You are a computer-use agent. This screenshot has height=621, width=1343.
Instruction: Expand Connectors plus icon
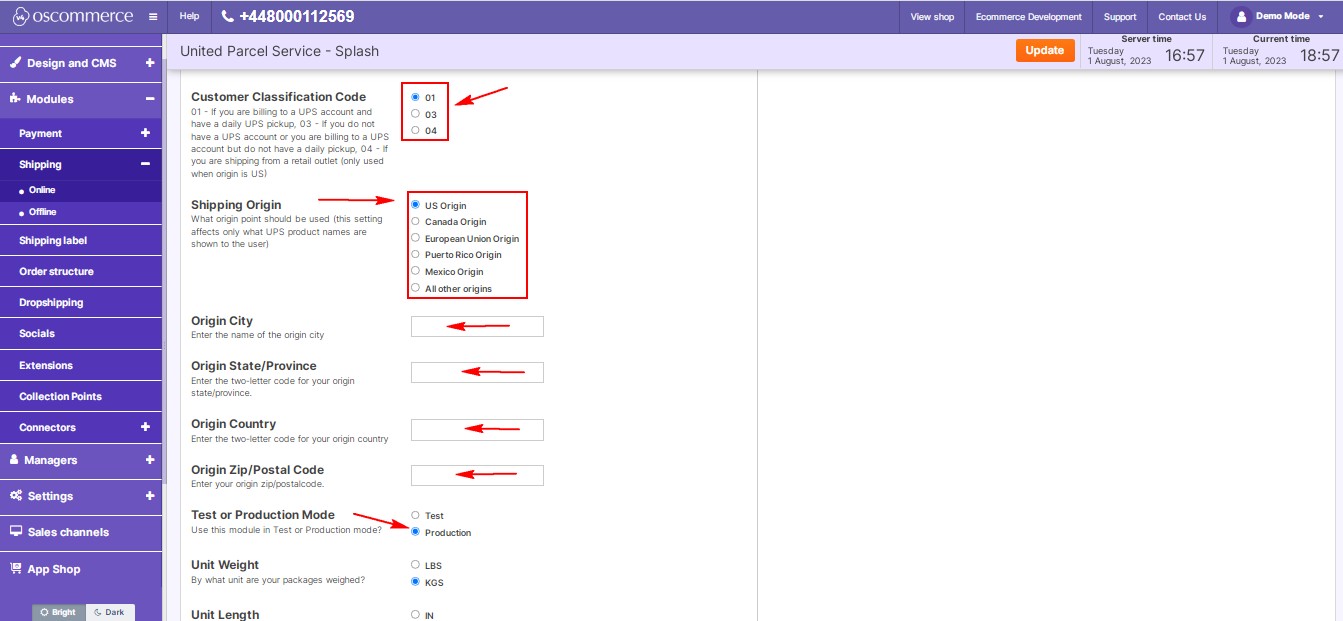coord(145,427)
